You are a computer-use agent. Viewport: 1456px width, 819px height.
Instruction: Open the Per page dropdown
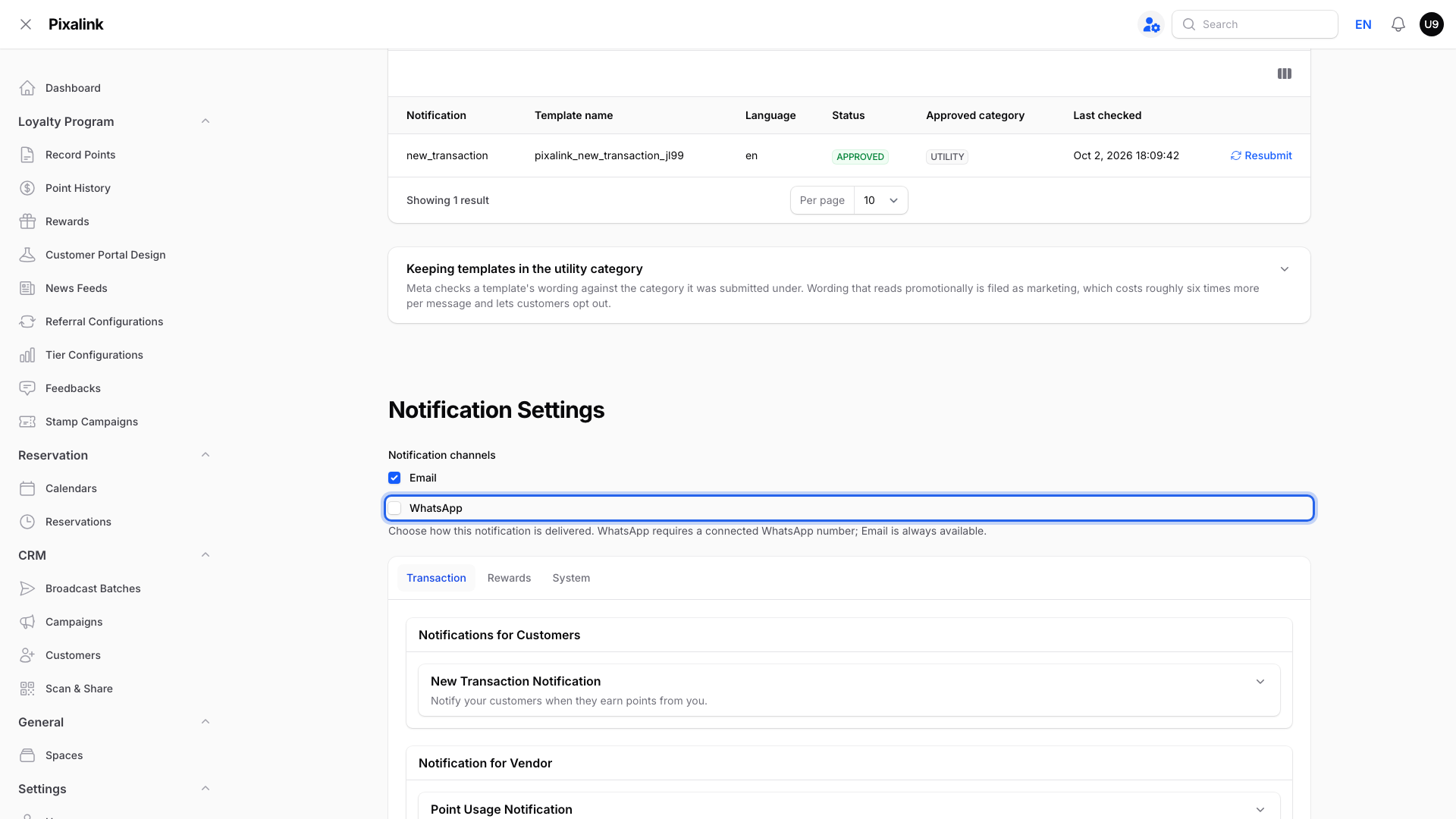point(880,200)
